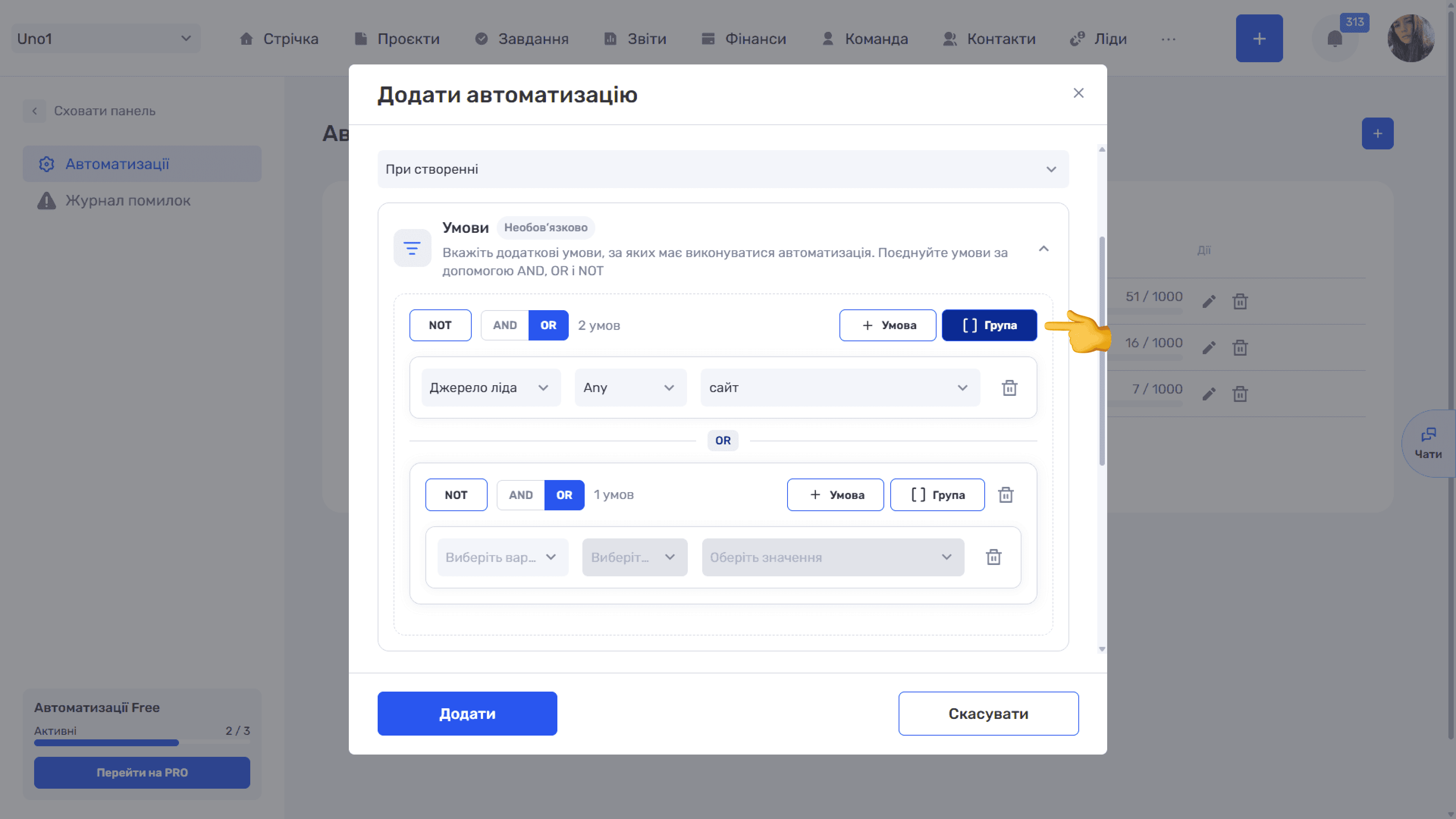
Task: Select AND for the top-level group
Action: (504, 325)
